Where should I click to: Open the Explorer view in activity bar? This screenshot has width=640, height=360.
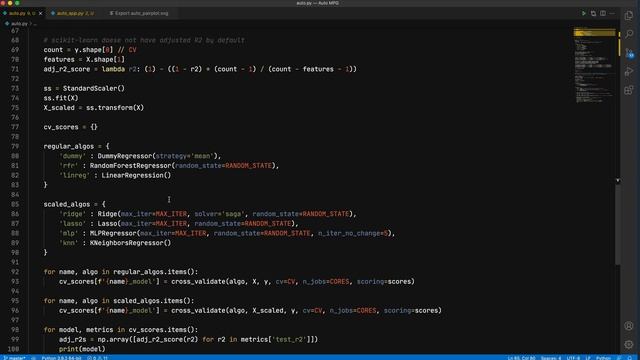click(629, 16)
